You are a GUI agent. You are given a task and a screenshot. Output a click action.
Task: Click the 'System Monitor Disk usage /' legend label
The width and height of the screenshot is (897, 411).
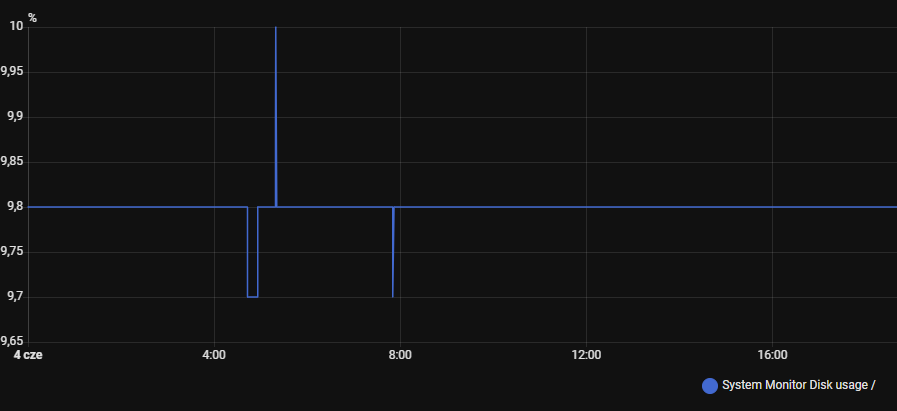pyautogui.click(x=798, y=385)
